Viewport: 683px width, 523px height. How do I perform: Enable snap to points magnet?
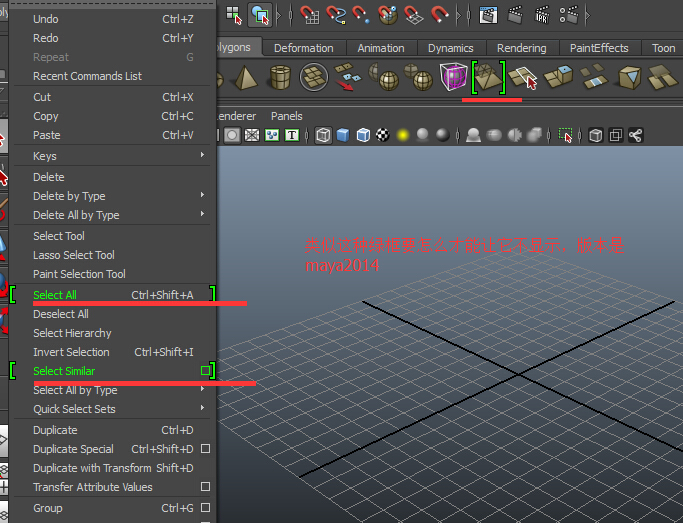click(x=361, y=15)
